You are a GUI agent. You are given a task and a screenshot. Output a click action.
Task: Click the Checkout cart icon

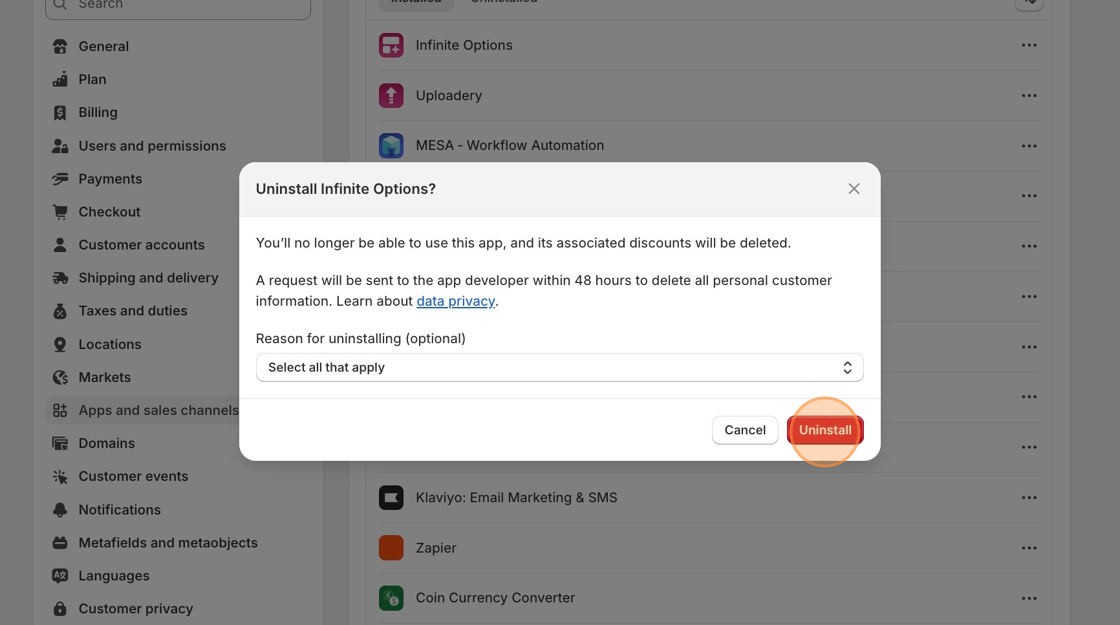point(60,212)
